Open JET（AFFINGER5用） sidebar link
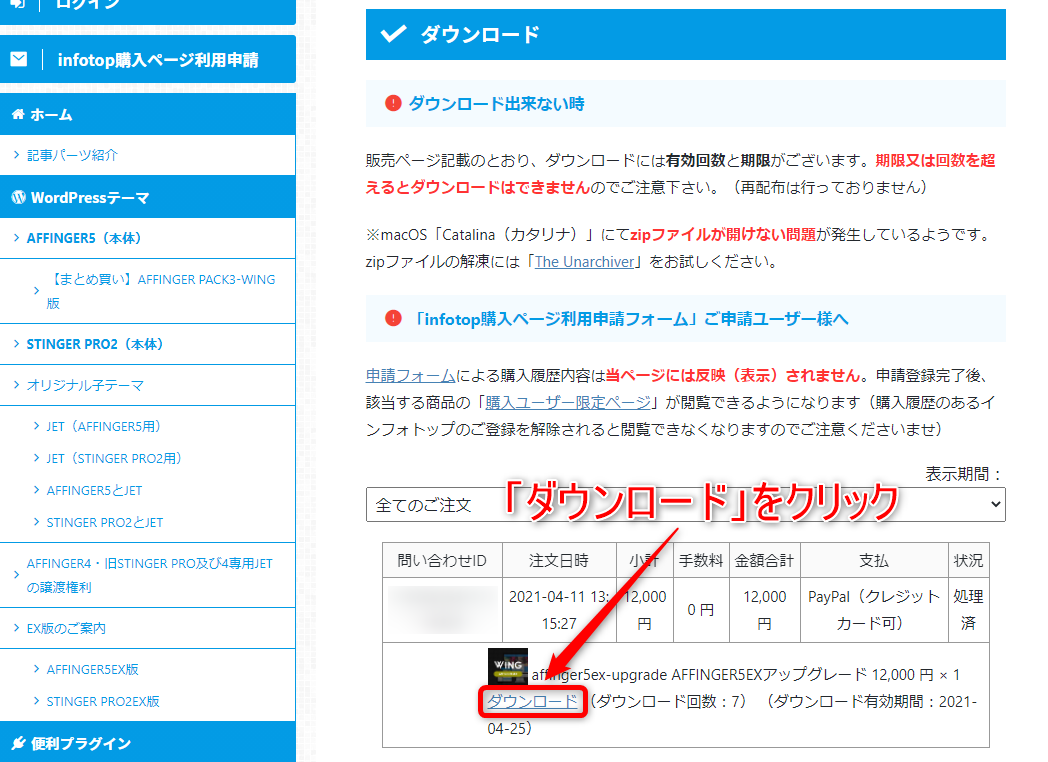The image size is (1048, 762). [104, 426]
